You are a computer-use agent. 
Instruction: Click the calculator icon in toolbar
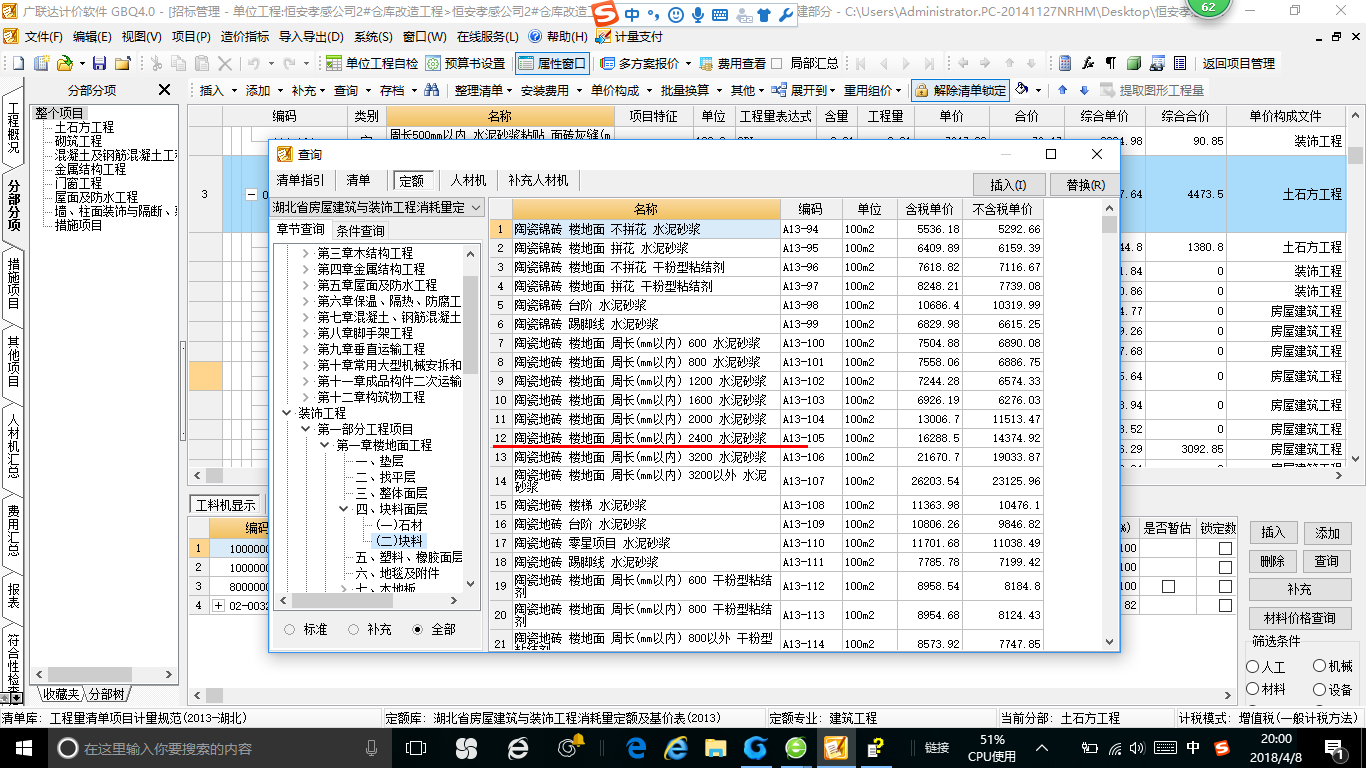pos(1065,63)
